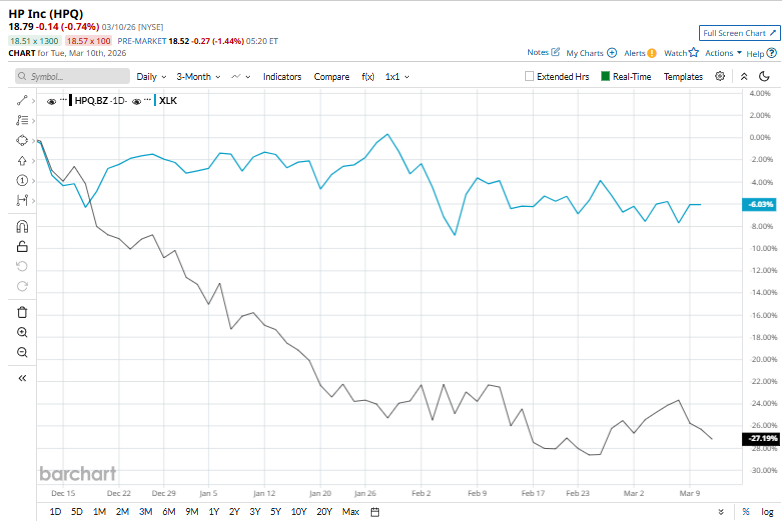
Task: Open the Actions dropdown menu
Action: [723, 53]
